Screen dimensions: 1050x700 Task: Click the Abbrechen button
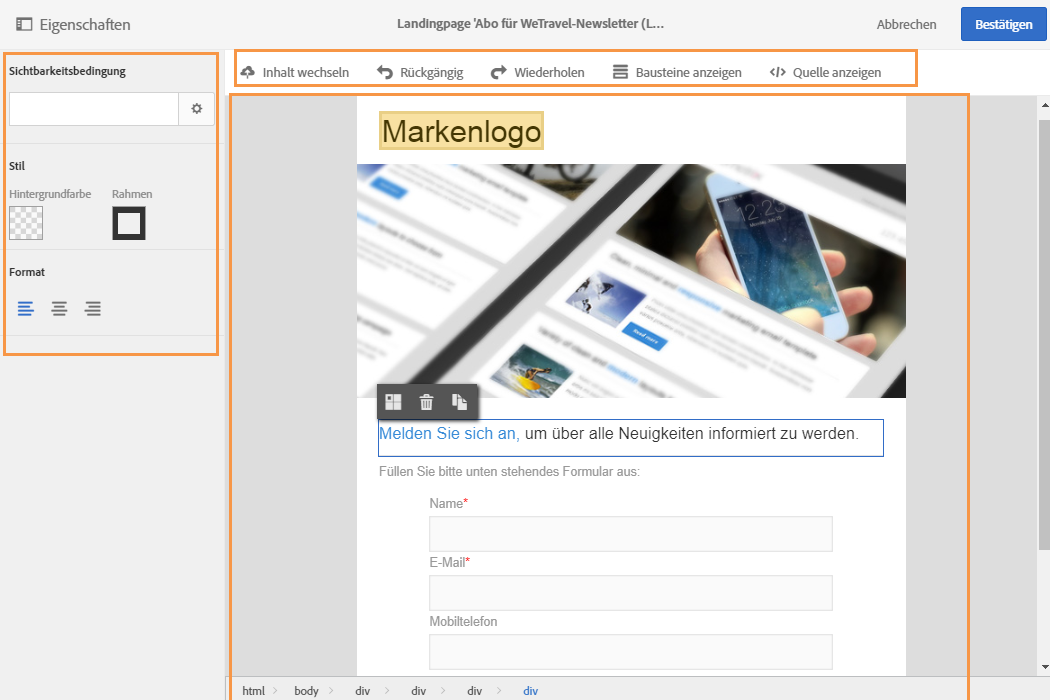tap(906, 24)
